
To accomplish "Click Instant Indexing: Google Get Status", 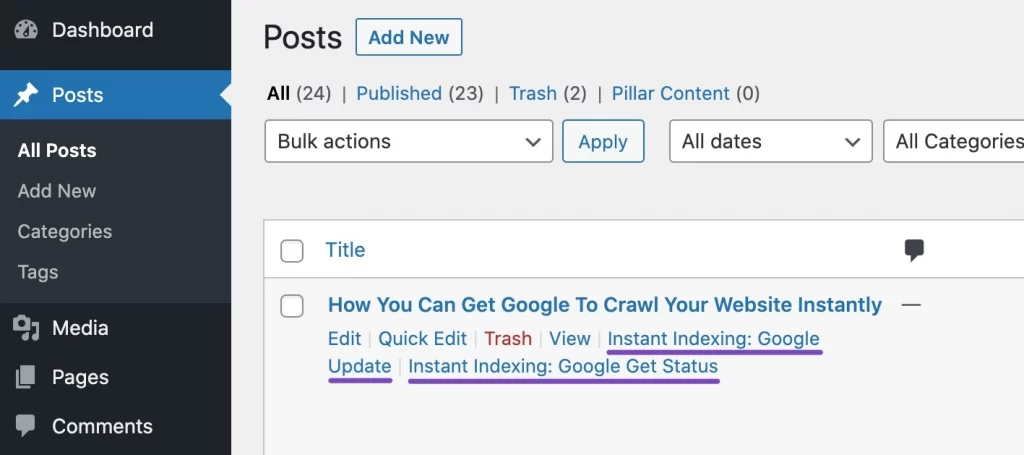I will (563, 366).
